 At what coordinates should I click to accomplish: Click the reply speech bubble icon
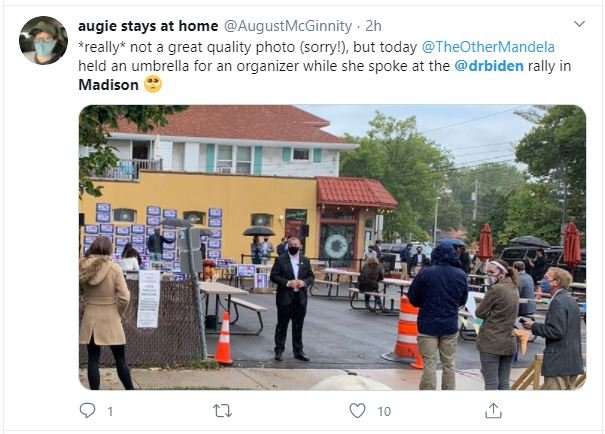click(x=87, y=410)
